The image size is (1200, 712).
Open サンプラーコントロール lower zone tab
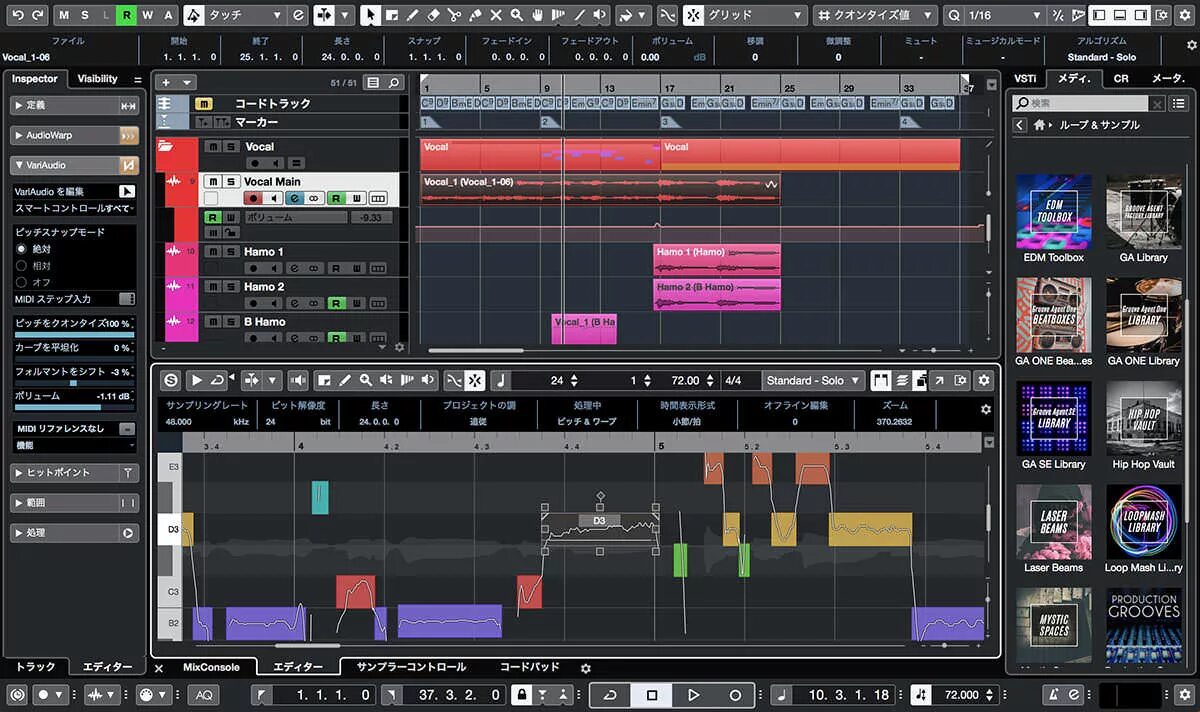point(411,667)
